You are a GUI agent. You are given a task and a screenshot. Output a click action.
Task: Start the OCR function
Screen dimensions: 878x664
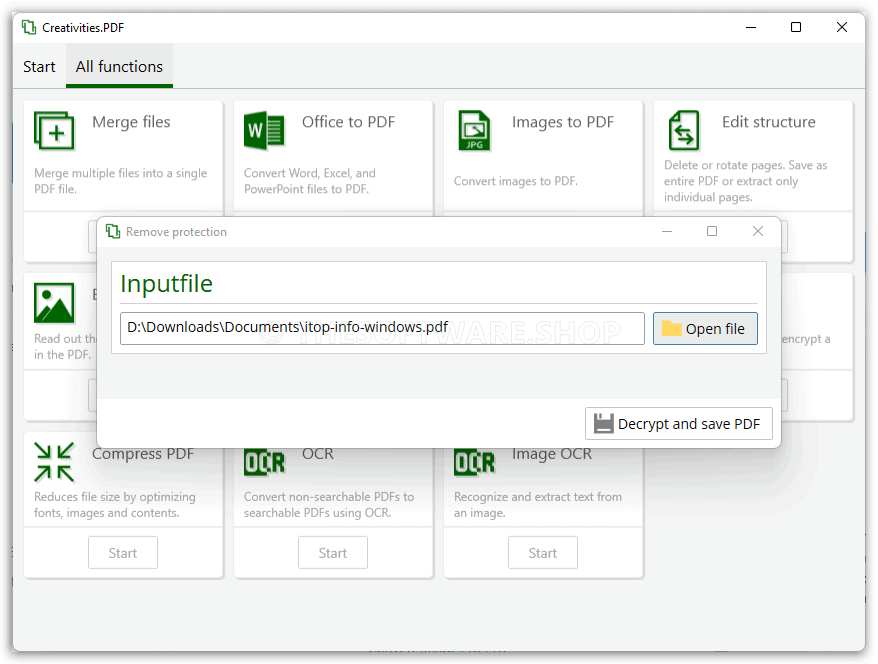333,553
